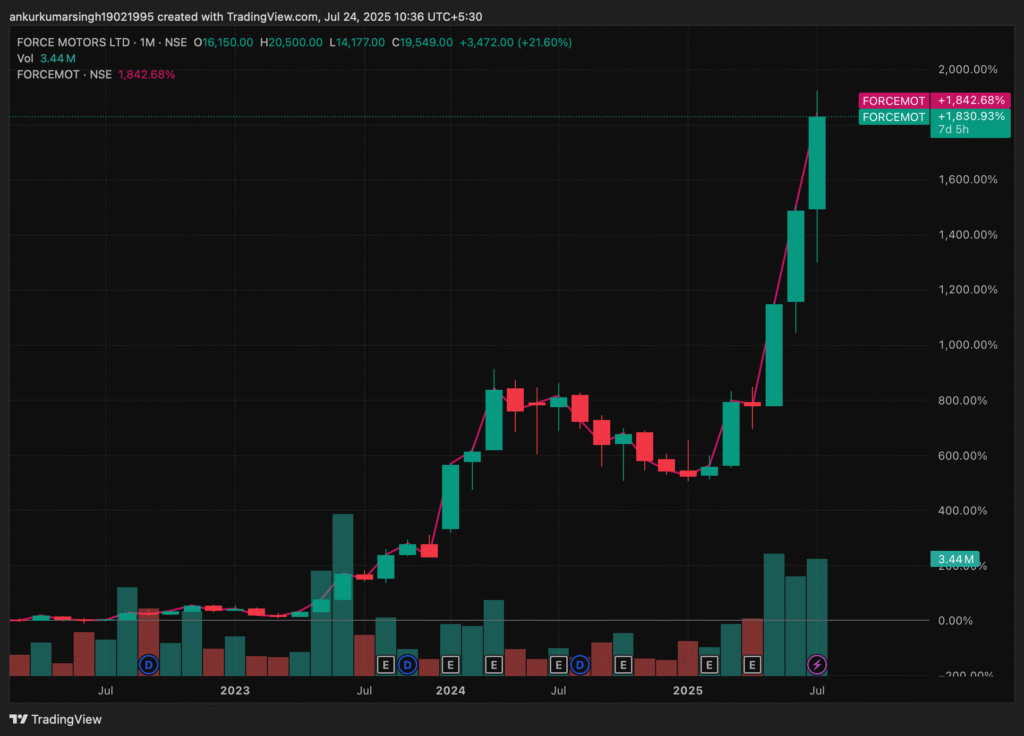Select the FORCE MOTORS LTD · 1M · NSE title
The image size is (1024, 736).
coord(102,42)
